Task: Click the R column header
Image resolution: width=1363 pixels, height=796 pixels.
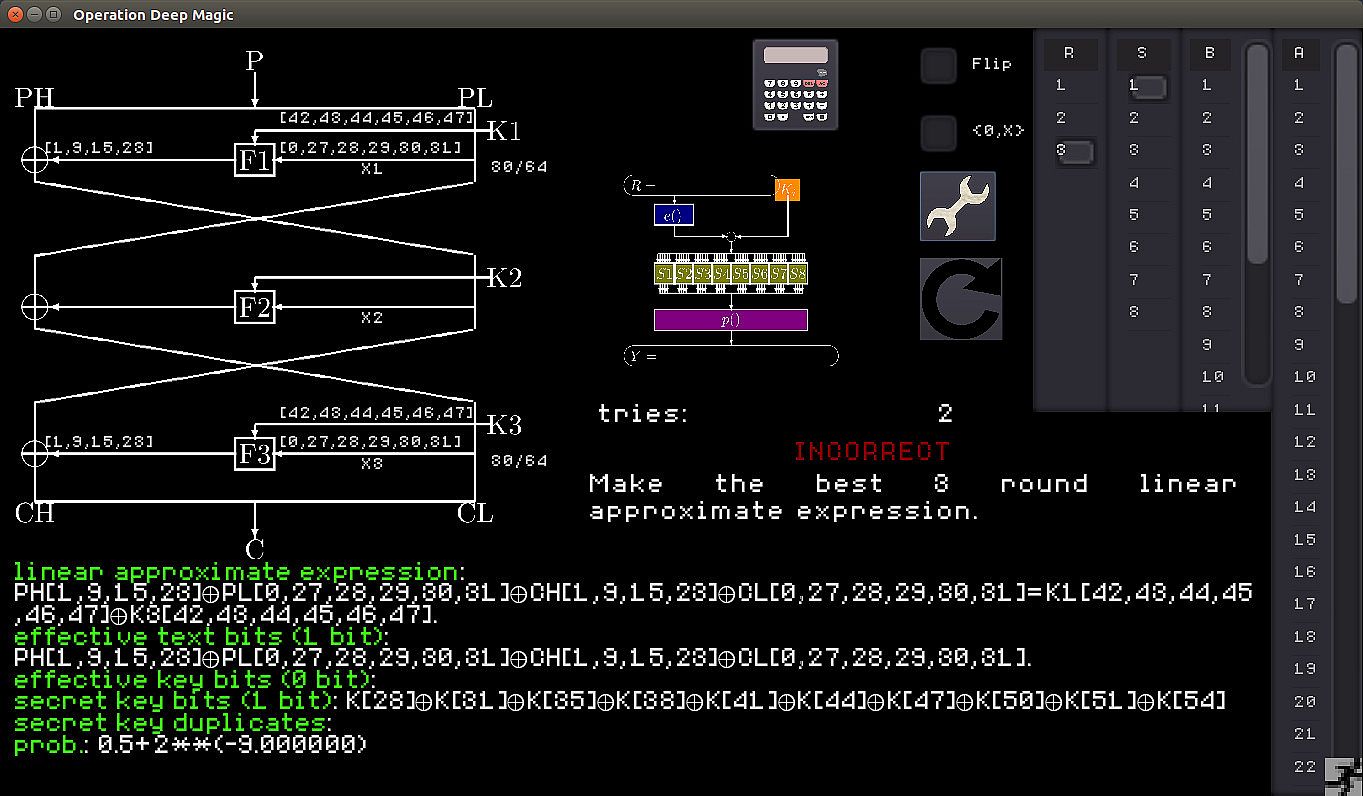Action: [x=1069, y=54]
